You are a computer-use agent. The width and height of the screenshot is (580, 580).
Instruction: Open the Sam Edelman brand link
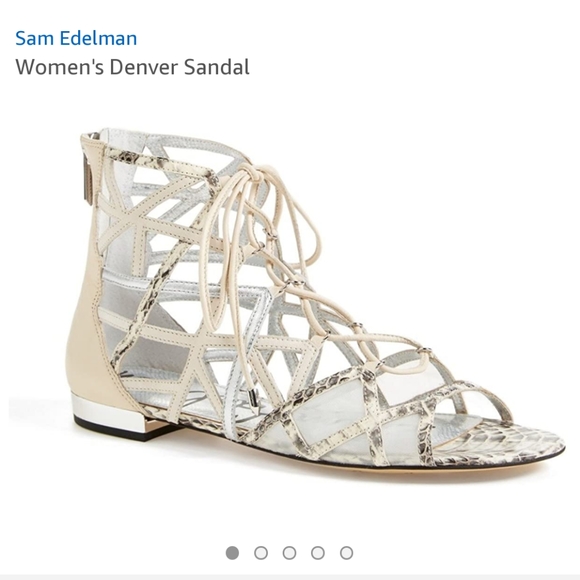point(76,38)
